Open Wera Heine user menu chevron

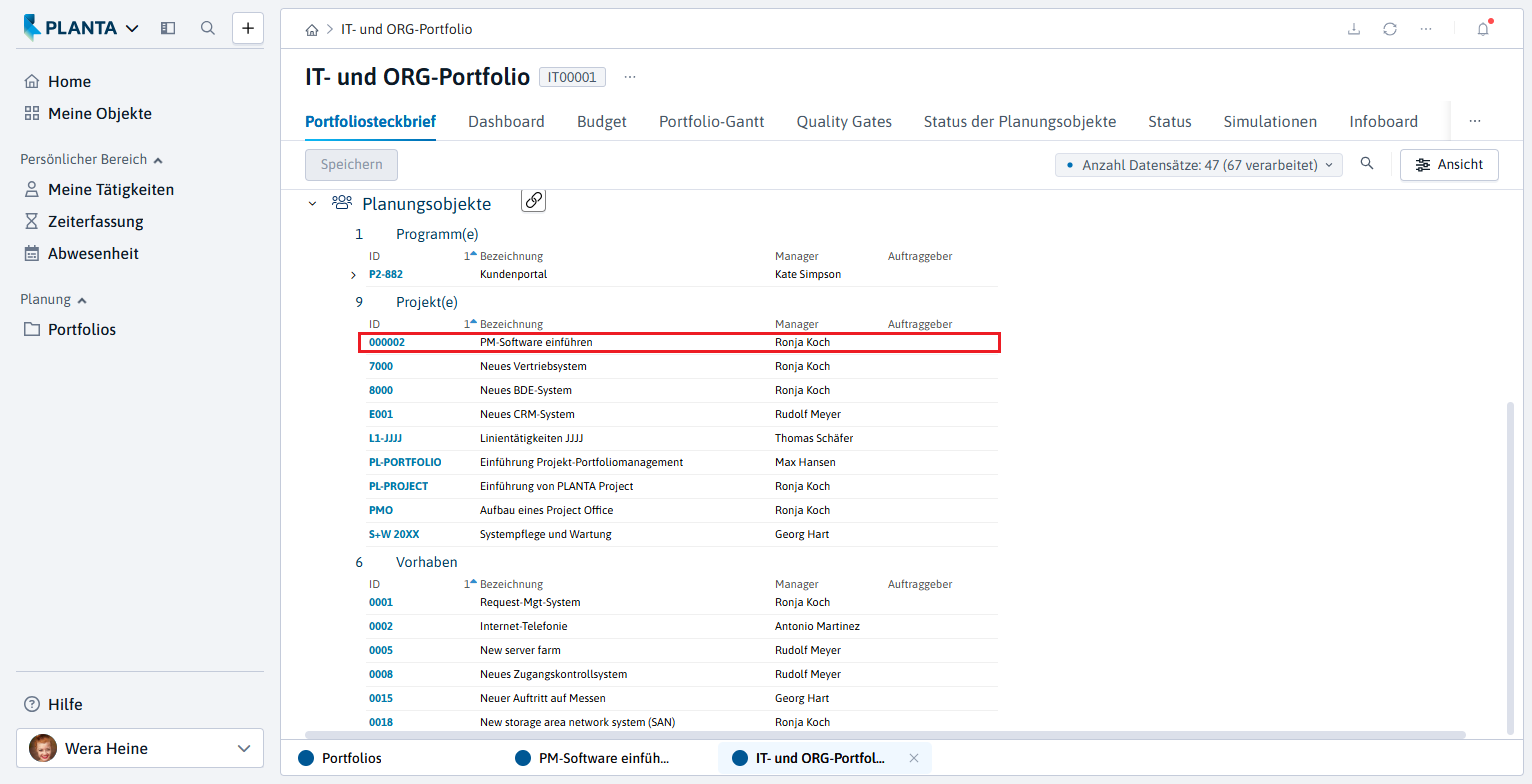click(x=243, y=748)
